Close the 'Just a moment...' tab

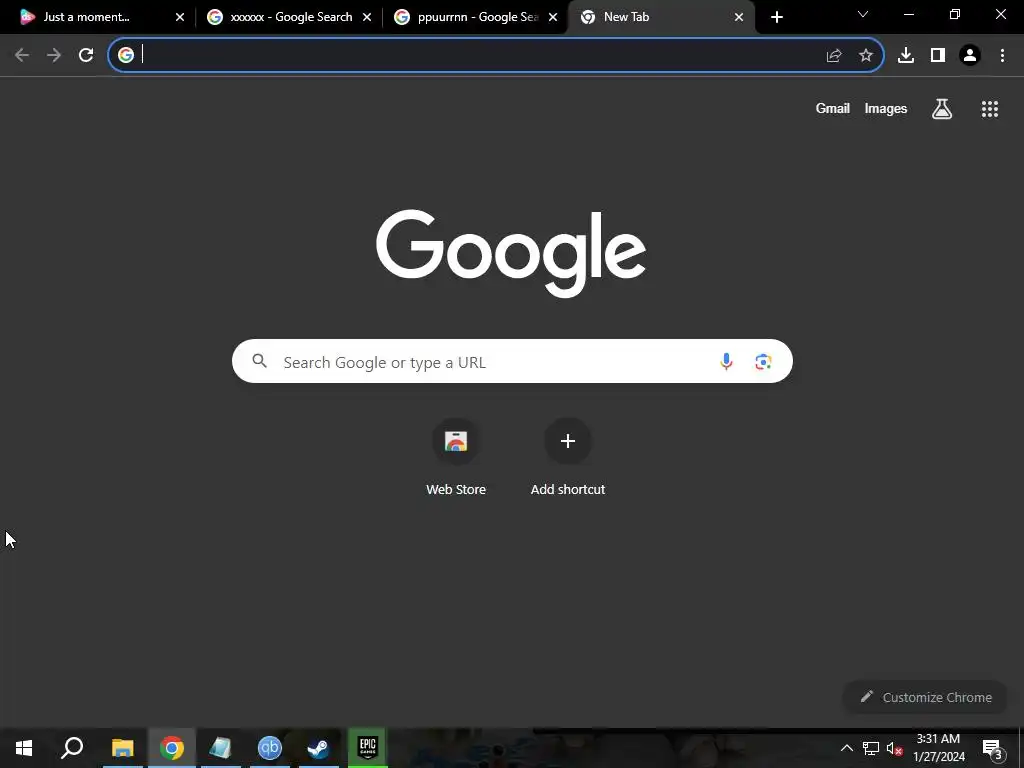[x=180, y=17]
